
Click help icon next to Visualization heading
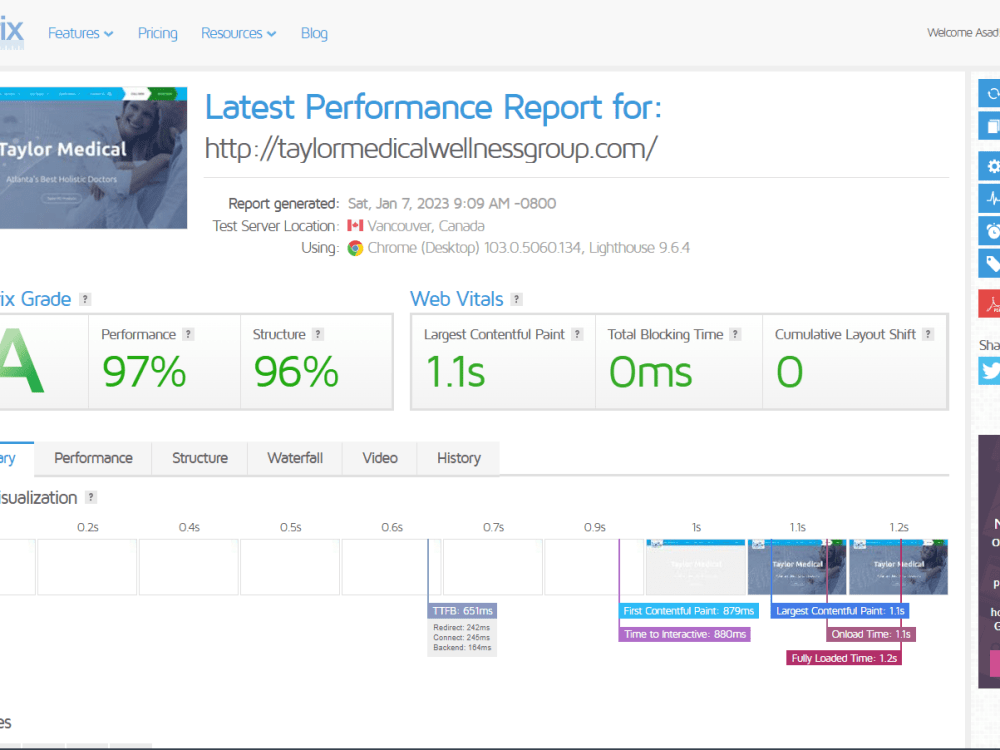91,497
